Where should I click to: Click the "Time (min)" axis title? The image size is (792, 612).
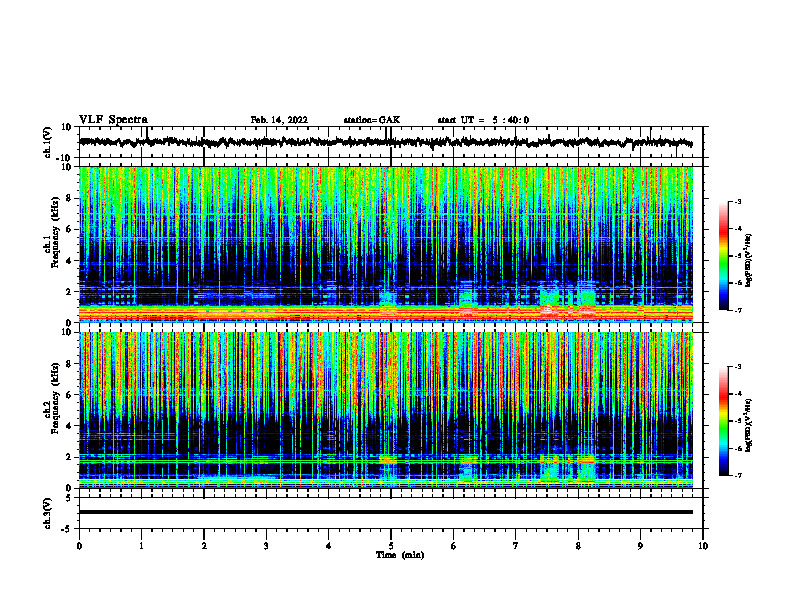(400, 555)
